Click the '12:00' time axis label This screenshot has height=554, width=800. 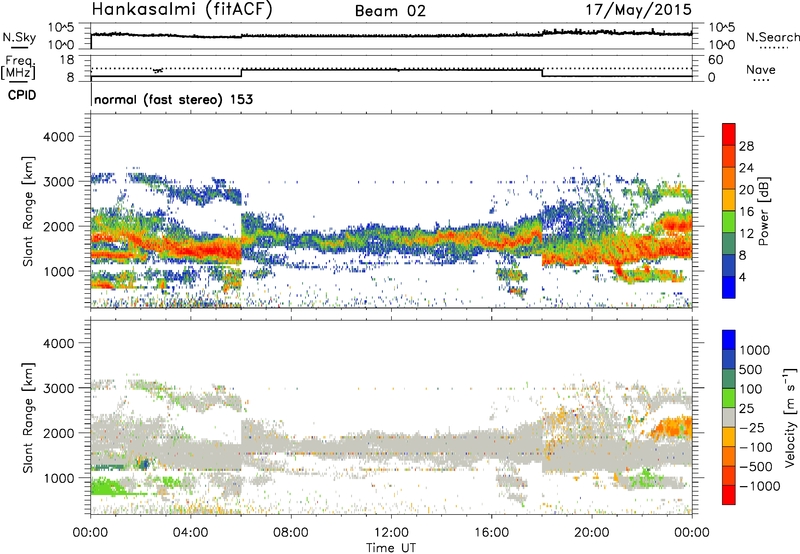click(391, 533)
